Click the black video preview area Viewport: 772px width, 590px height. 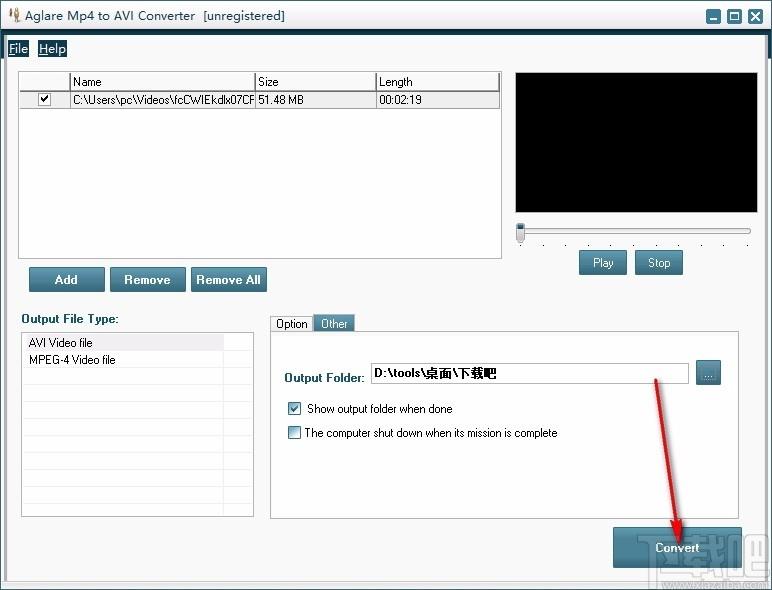(636, 143)
